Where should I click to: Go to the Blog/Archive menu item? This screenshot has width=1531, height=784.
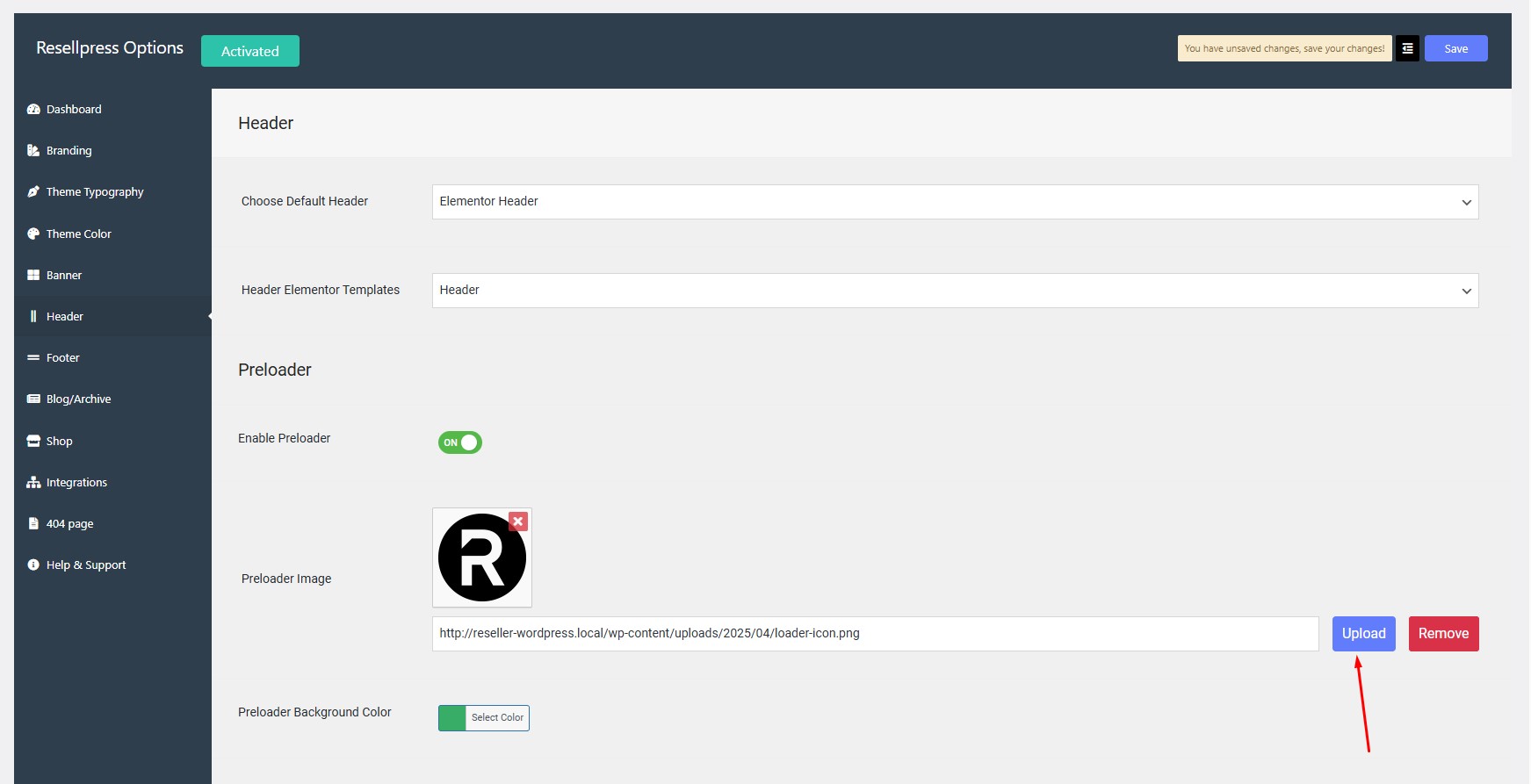tap(78, 399)
